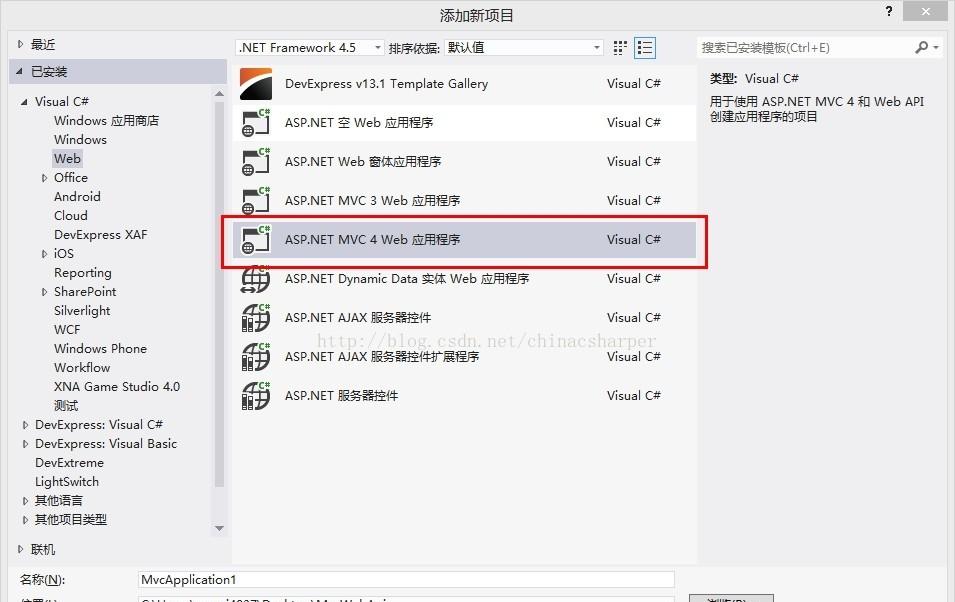
Task: Open the 排序依据 默认值 dropdown
Action: tap(524, 48)
